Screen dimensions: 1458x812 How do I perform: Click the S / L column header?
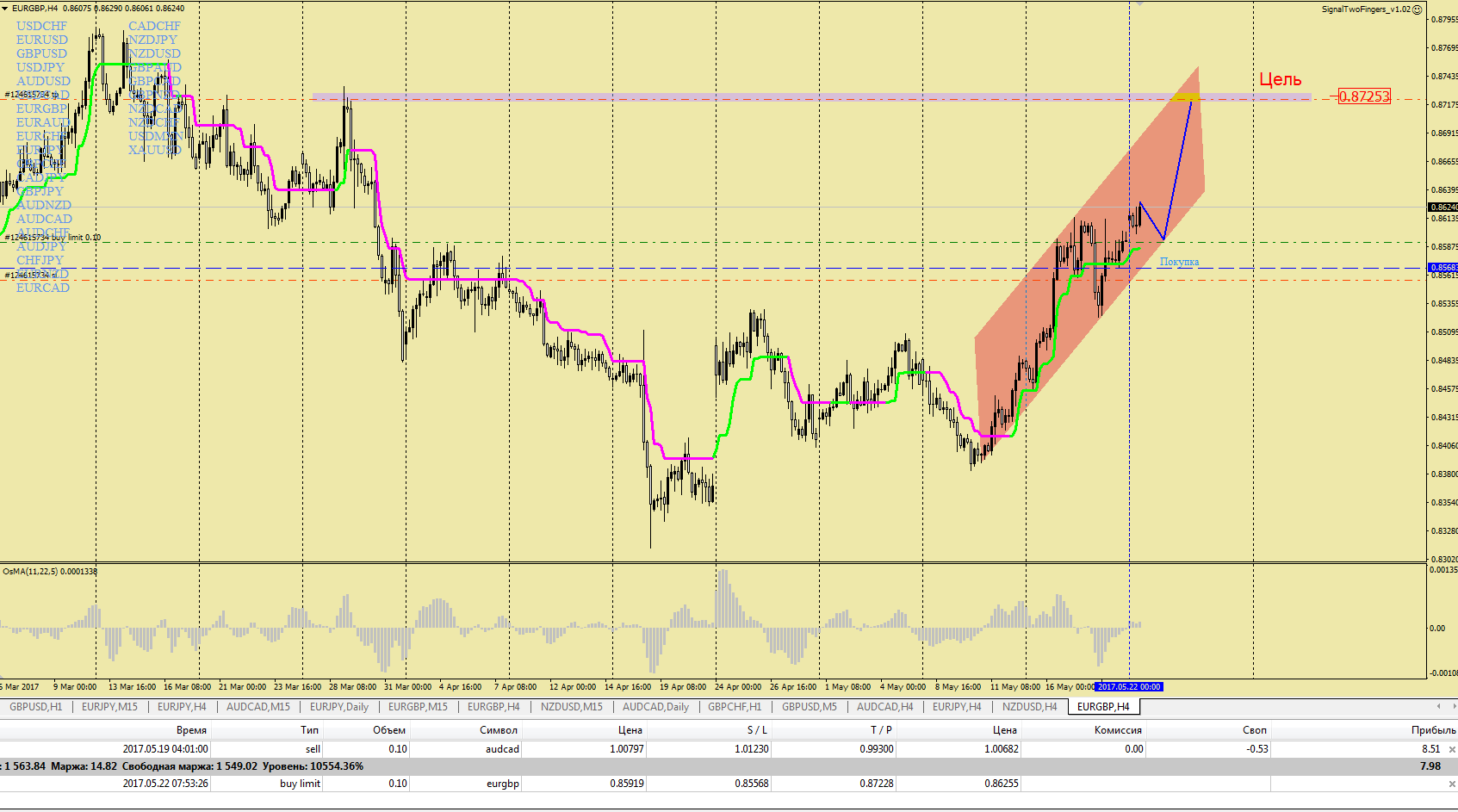(757, 730)
